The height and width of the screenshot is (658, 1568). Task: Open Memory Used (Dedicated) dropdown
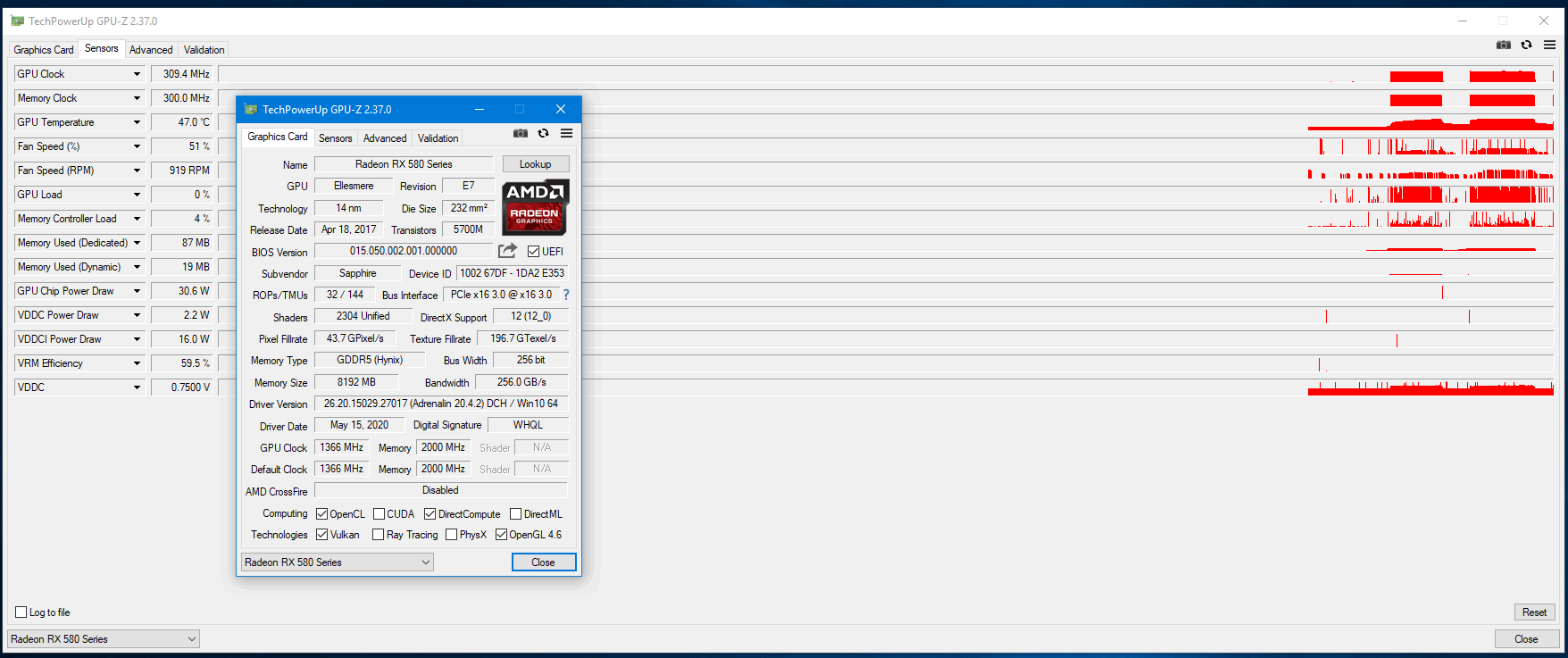coord(137,243)
